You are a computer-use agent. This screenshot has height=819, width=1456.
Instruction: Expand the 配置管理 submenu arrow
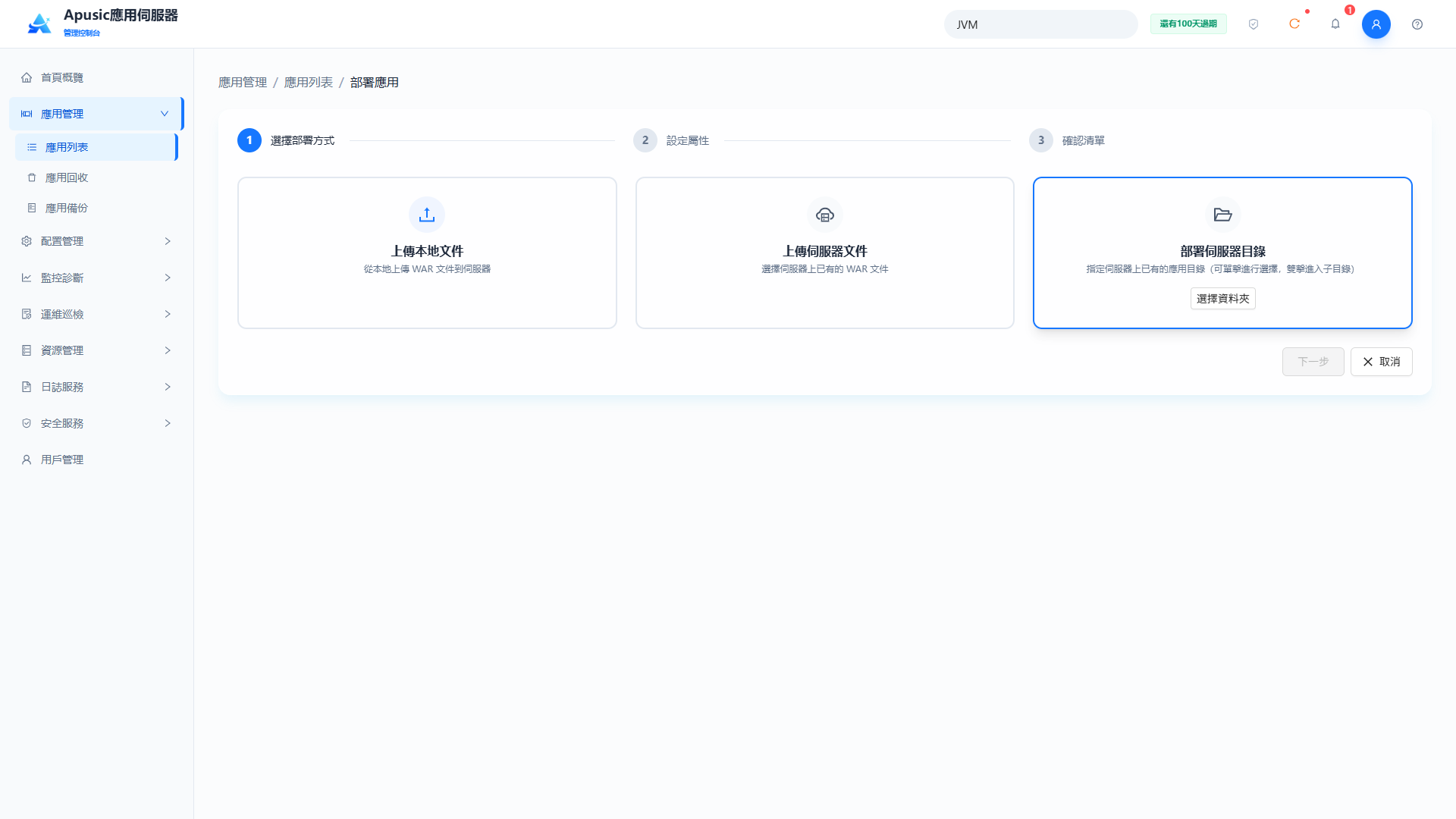pyautogui.click(x=168, y=241)
